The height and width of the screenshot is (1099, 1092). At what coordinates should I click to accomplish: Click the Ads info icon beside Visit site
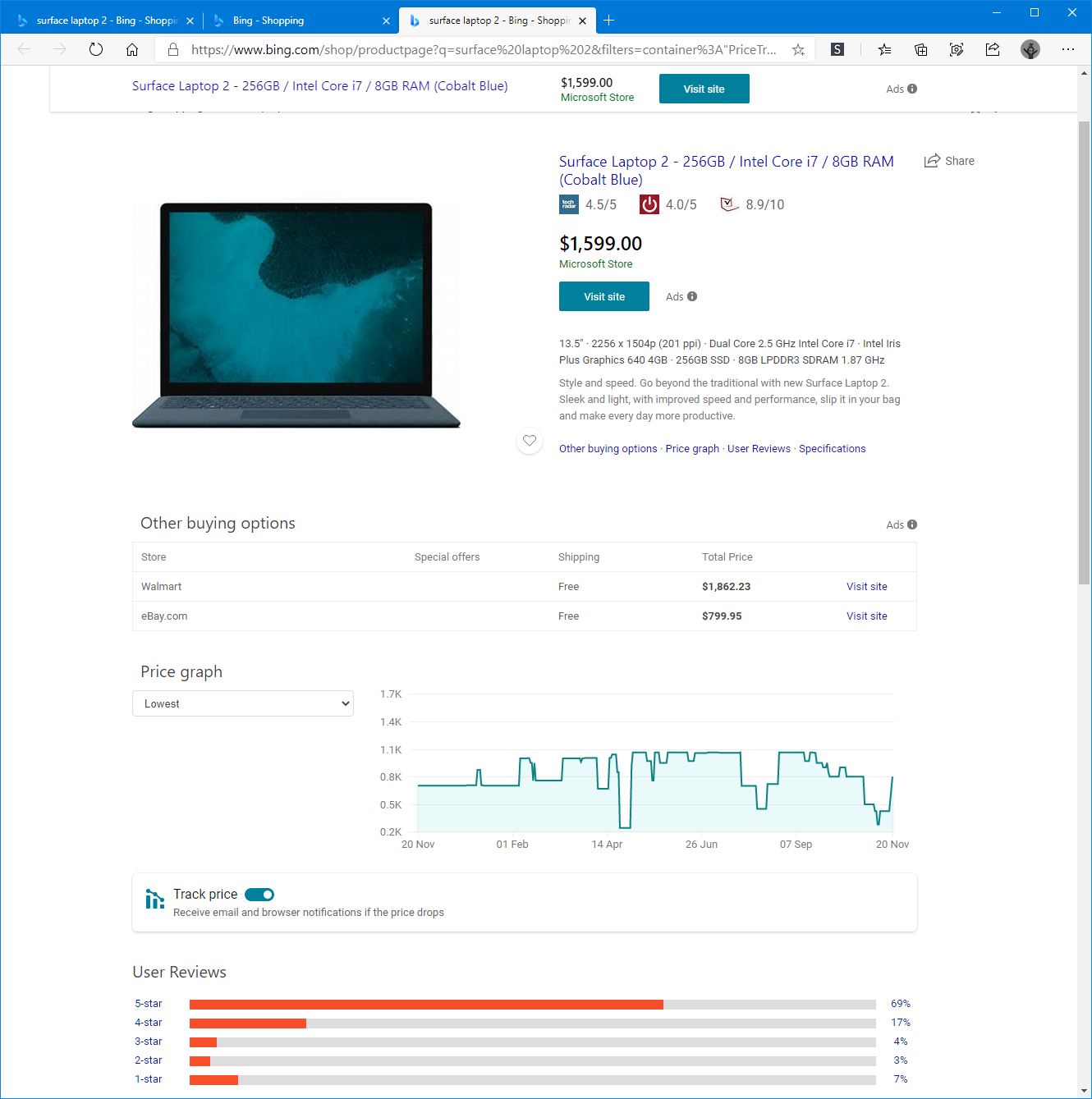(x=692, y=296)
